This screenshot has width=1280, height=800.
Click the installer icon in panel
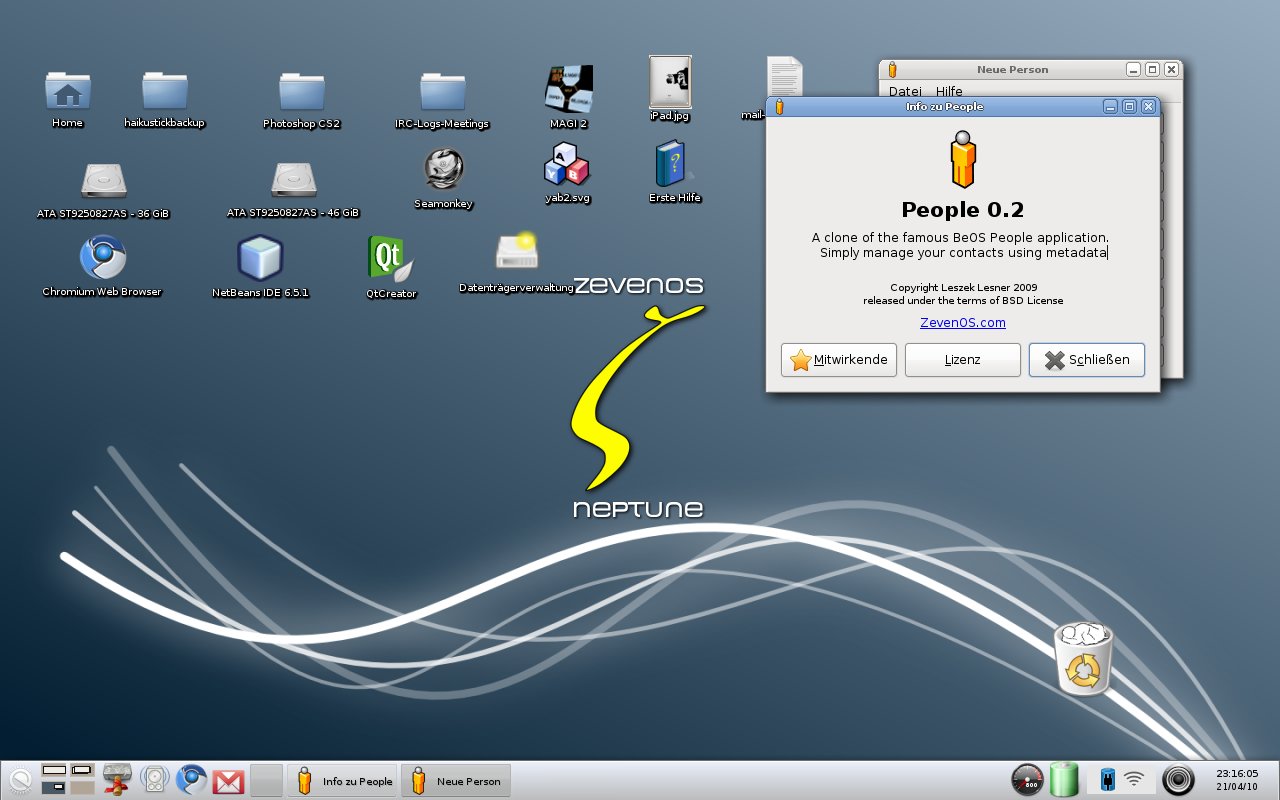point(118,780)
